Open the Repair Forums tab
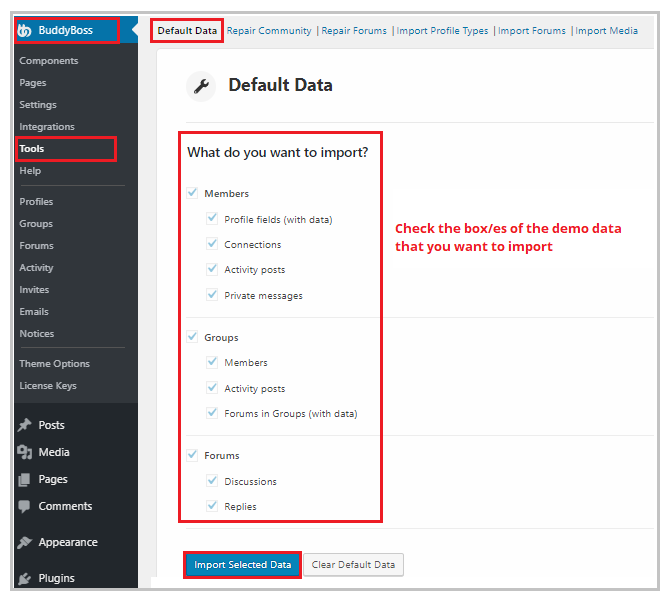 pos(354,31)
